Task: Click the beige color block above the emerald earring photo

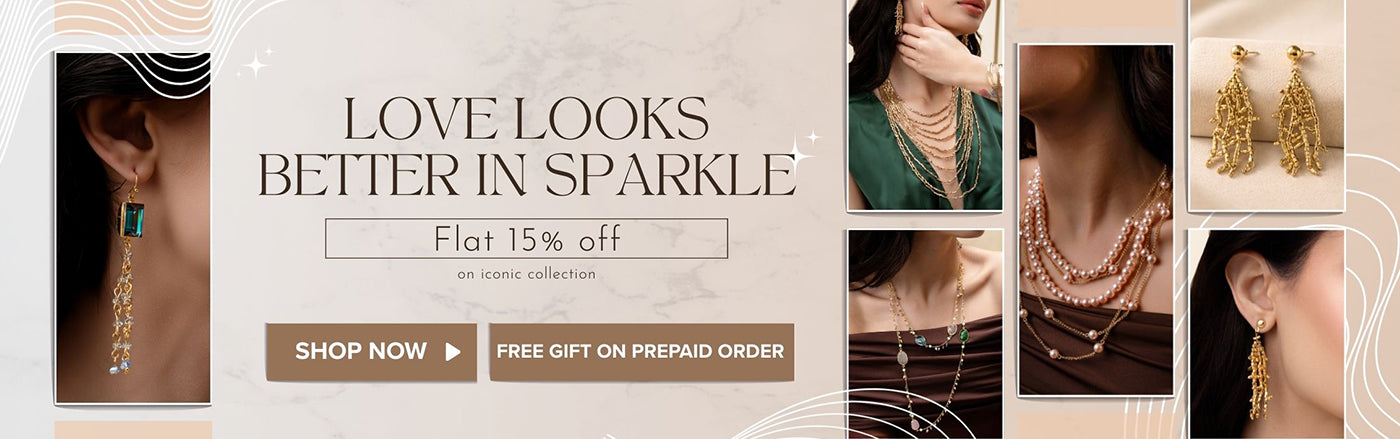Action: (133, 18)
